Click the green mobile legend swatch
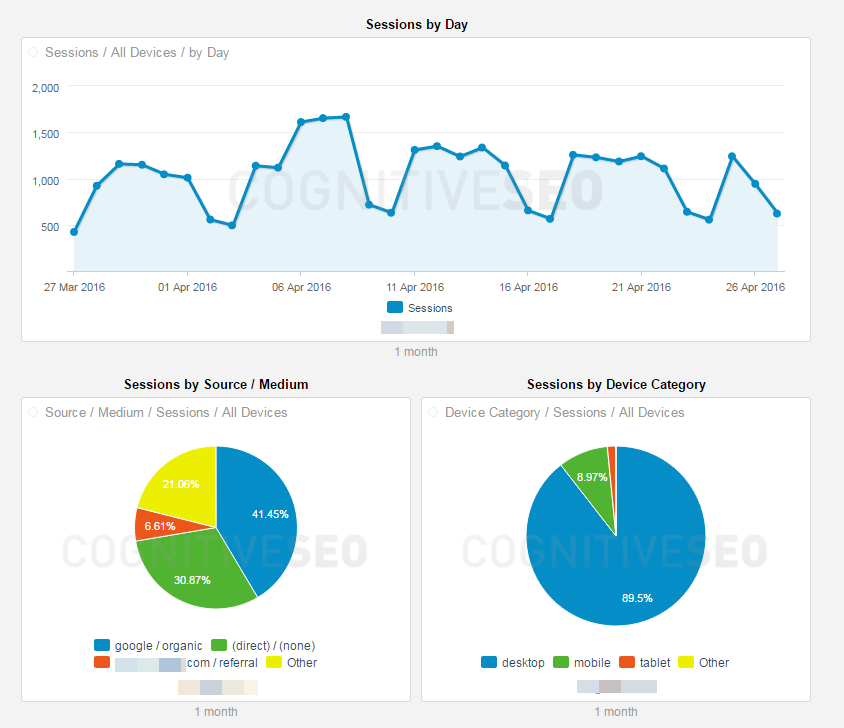The height and width of the screenshot is (728, 844). pos(561,662)
